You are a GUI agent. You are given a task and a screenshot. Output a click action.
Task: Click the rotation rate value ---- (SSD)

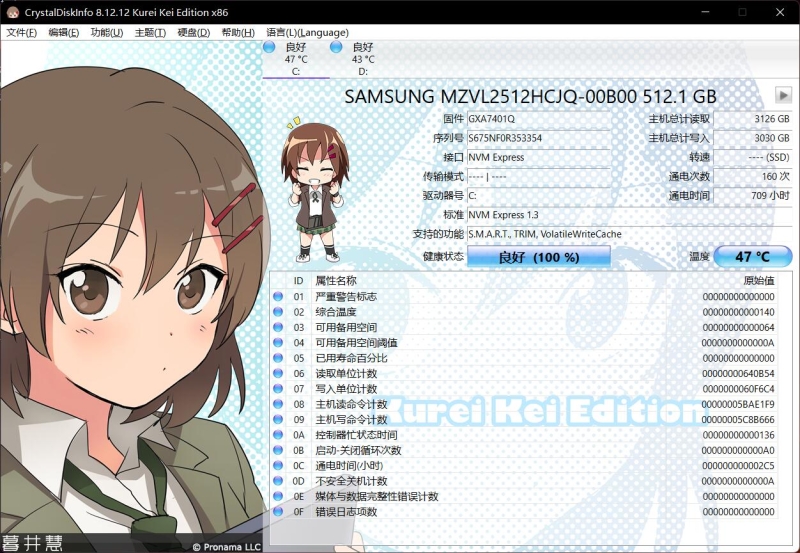[x=753, y=157]
